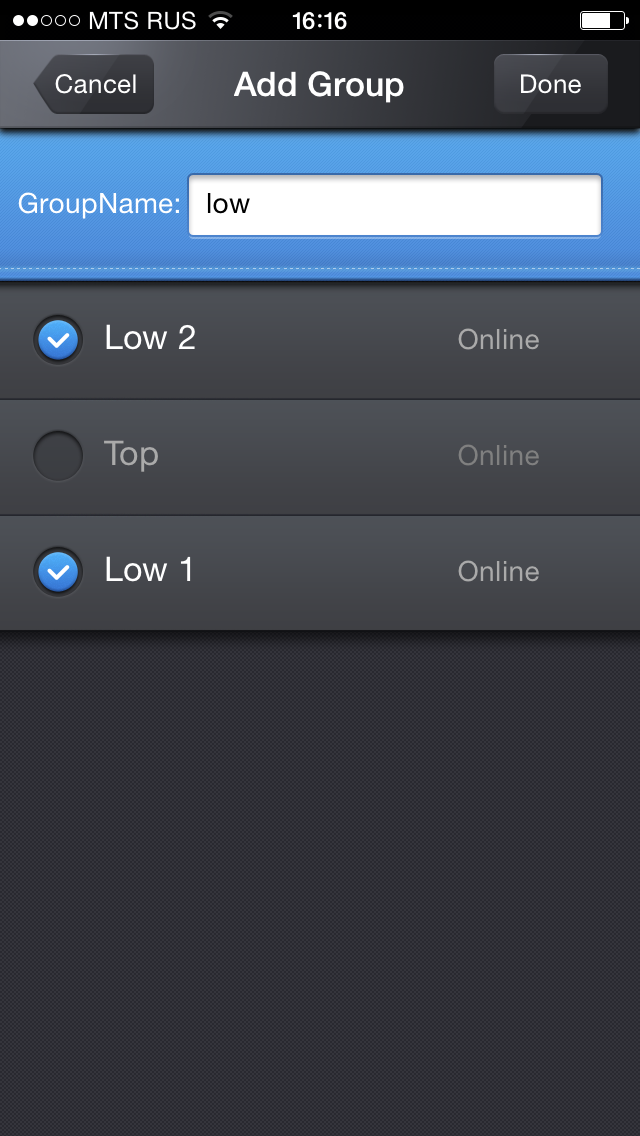640x1136 pixels.
Task: Focus the GroupName text field
Action: coord(395,205)
